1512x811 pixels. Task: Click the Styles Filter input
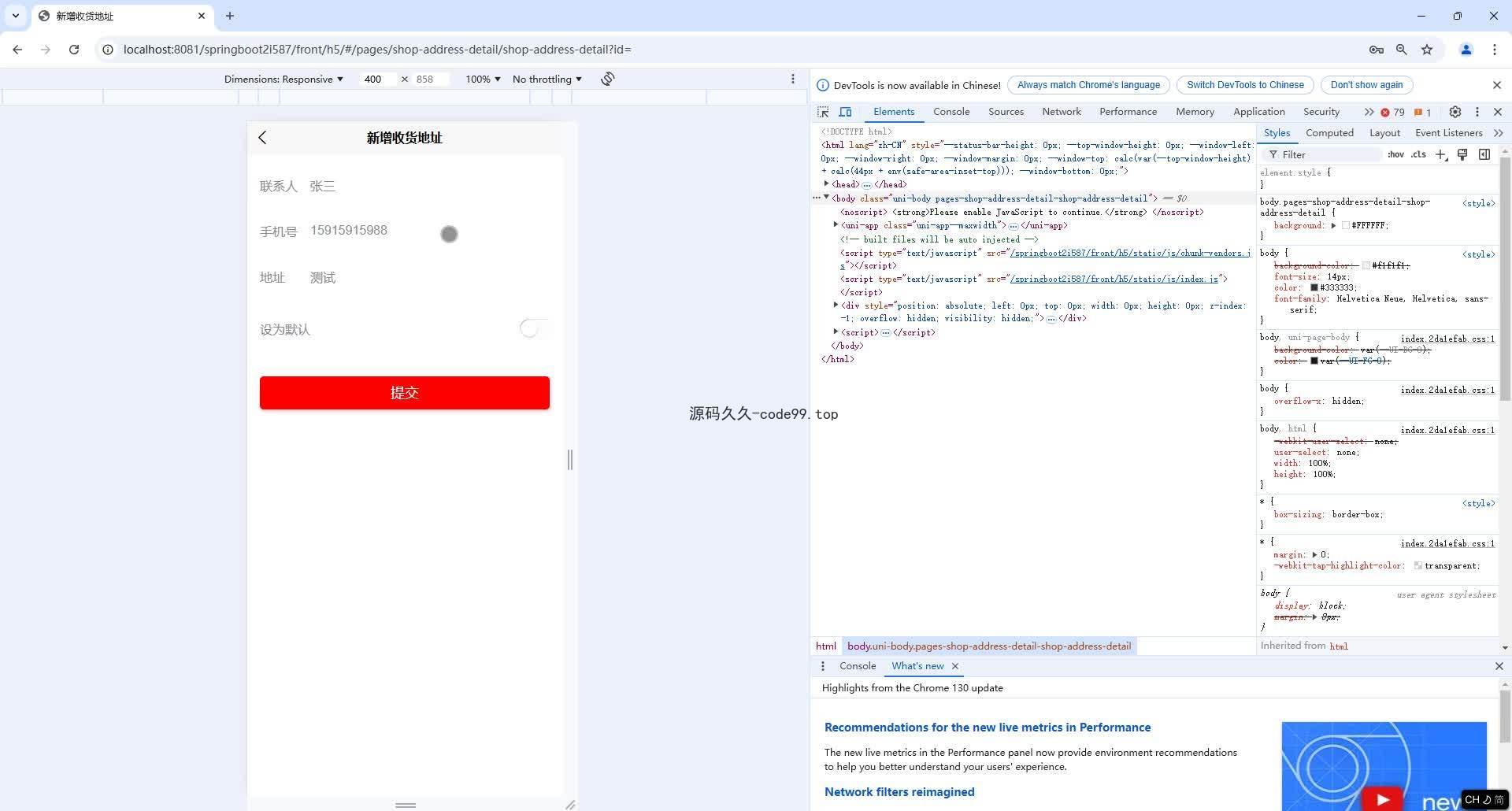tap(1323, 154)
